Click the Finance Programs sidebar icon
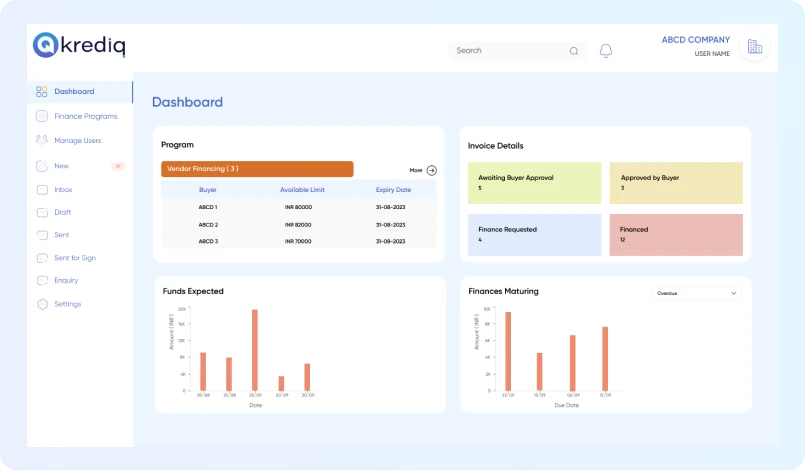This screenshot has height=471, width=805. click(42, 116)
